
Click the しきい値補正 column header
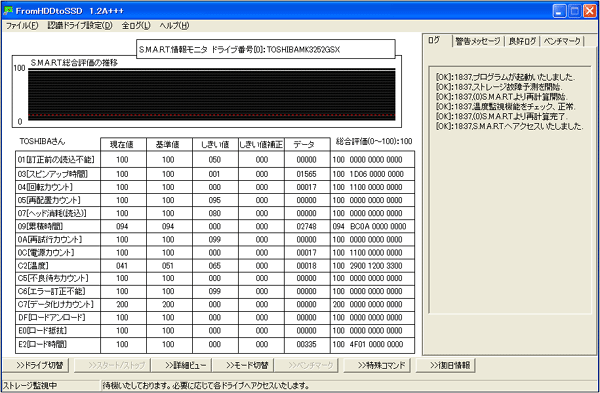[x=261, y=144]
